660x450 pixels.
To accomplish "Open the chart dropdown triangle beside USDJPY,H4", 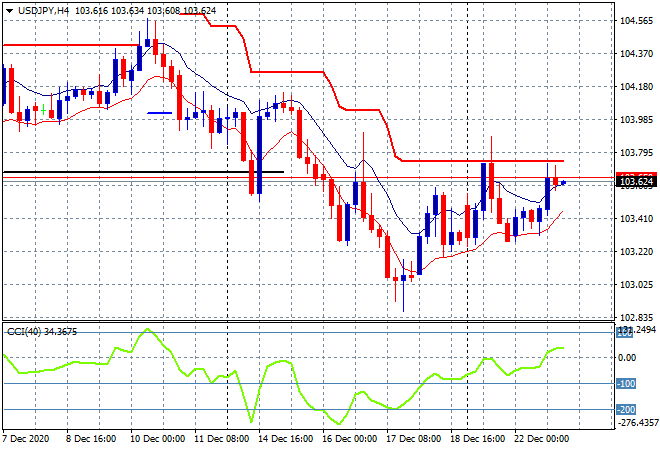I will coord(9,11).
